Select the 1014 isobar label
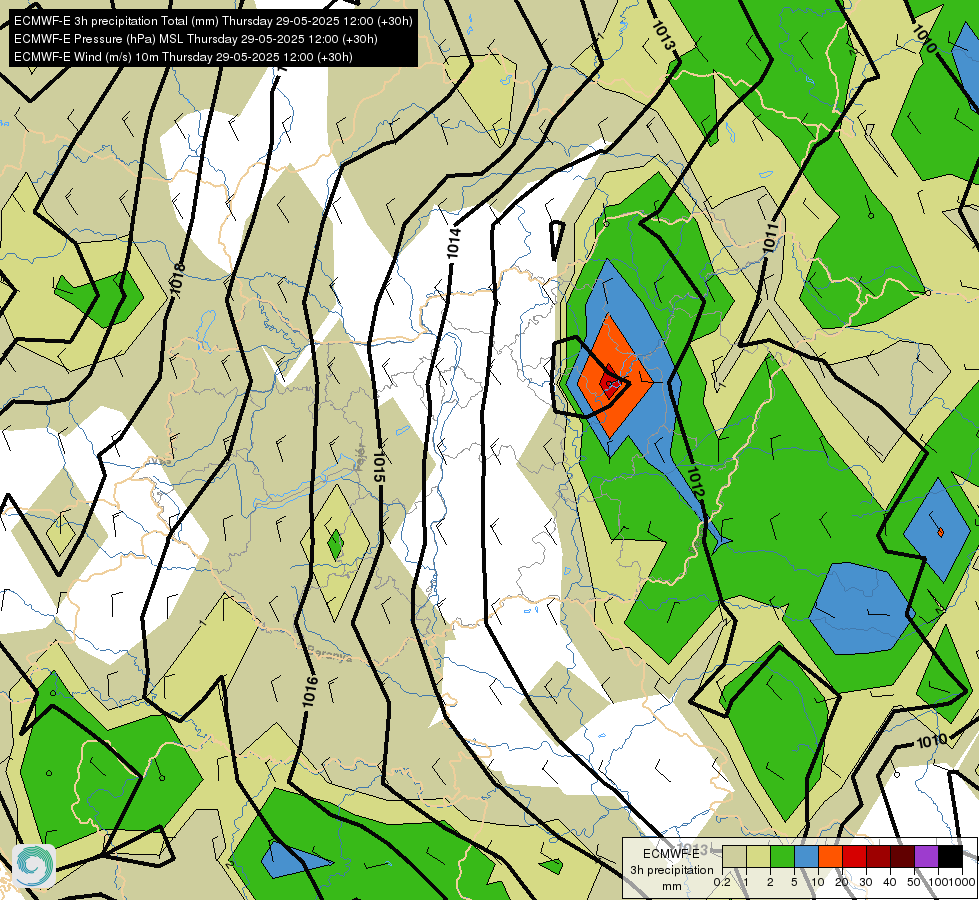This screenshot has width=979, height=900. click(453, 243)
